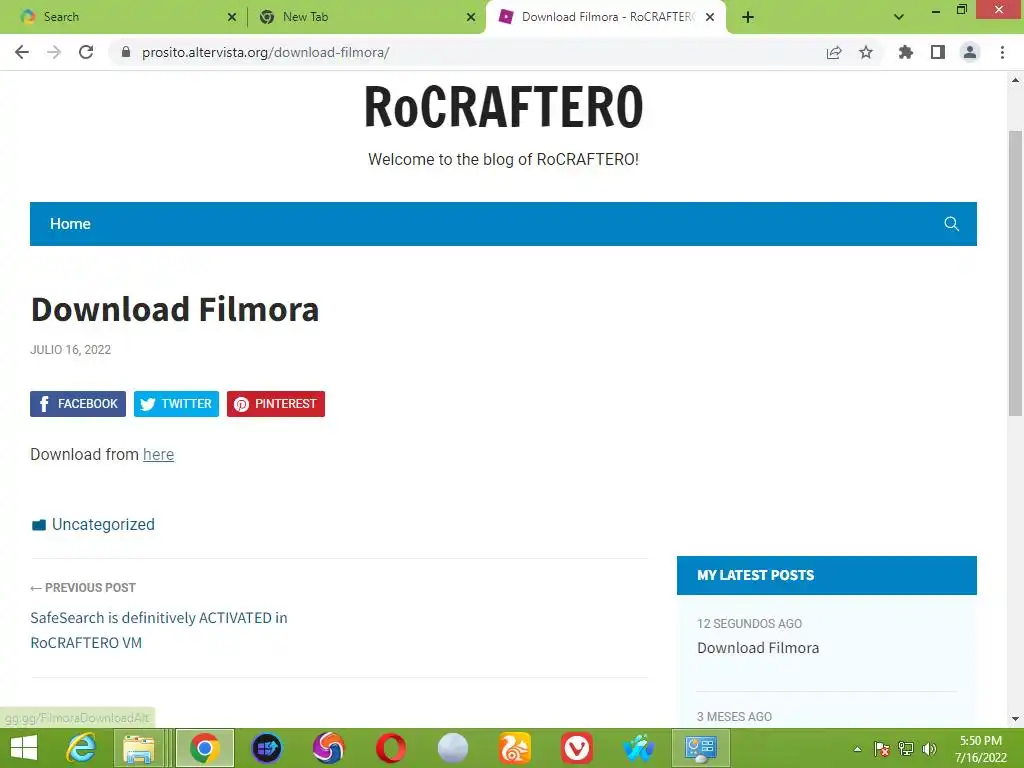Click the JULIO 16, 2022 post date
1024x768 pixels.
point(71,349)
